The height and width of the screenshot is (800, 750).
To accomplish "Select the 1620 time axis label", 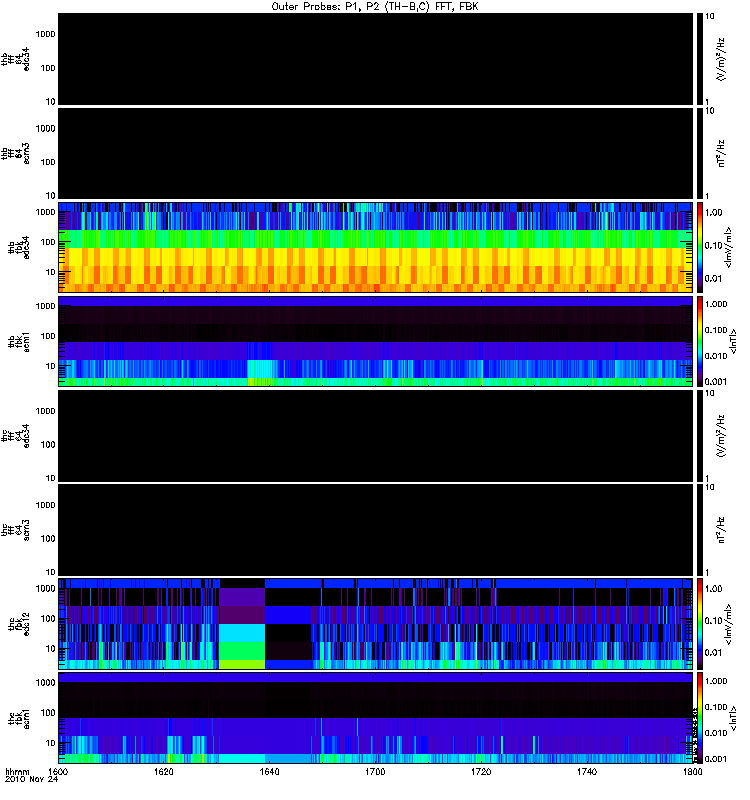I will [x=163, y=771].
